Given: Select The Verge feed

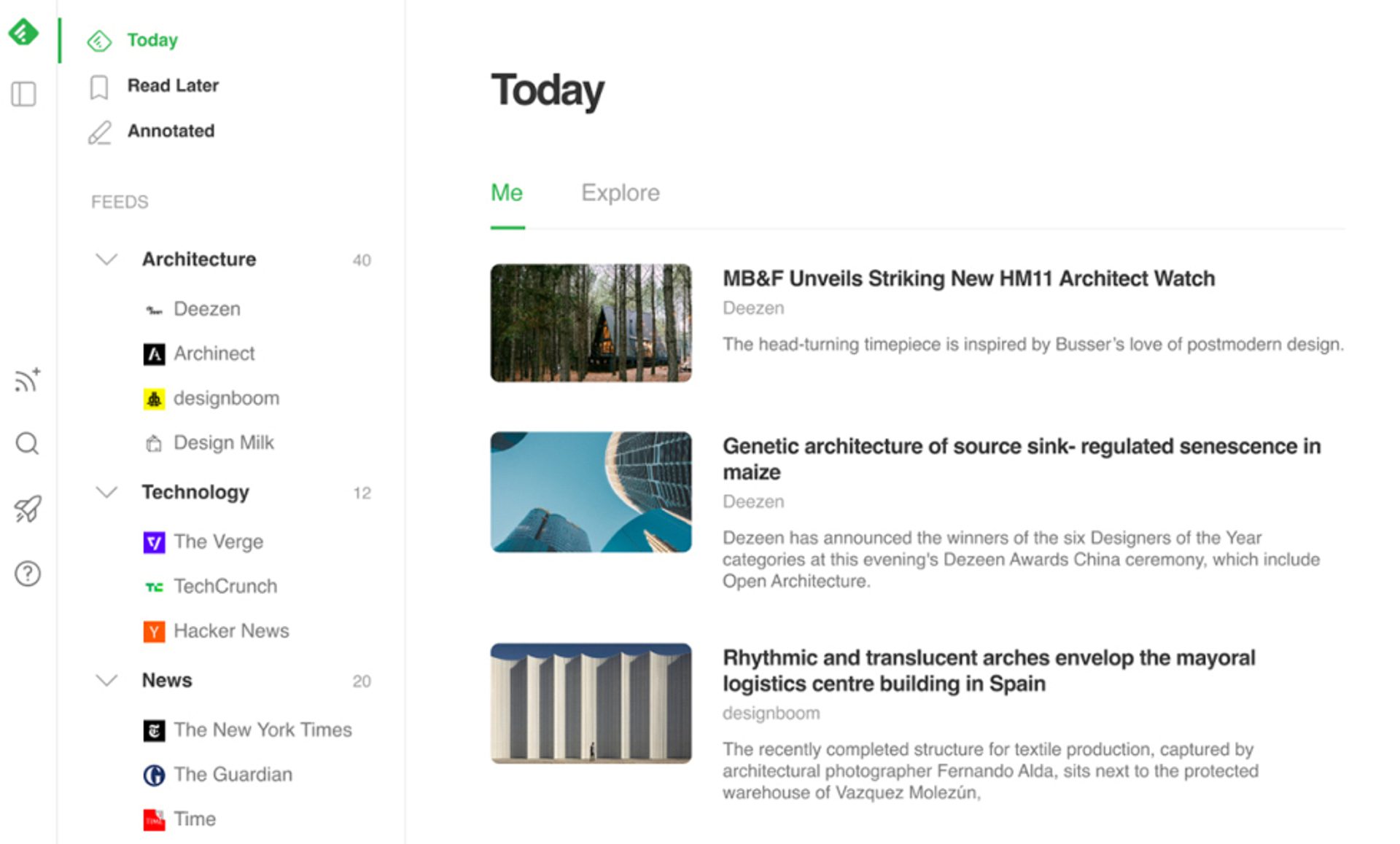Looking at the screenshot, I should pyautogui.click(x=218, y=542).
